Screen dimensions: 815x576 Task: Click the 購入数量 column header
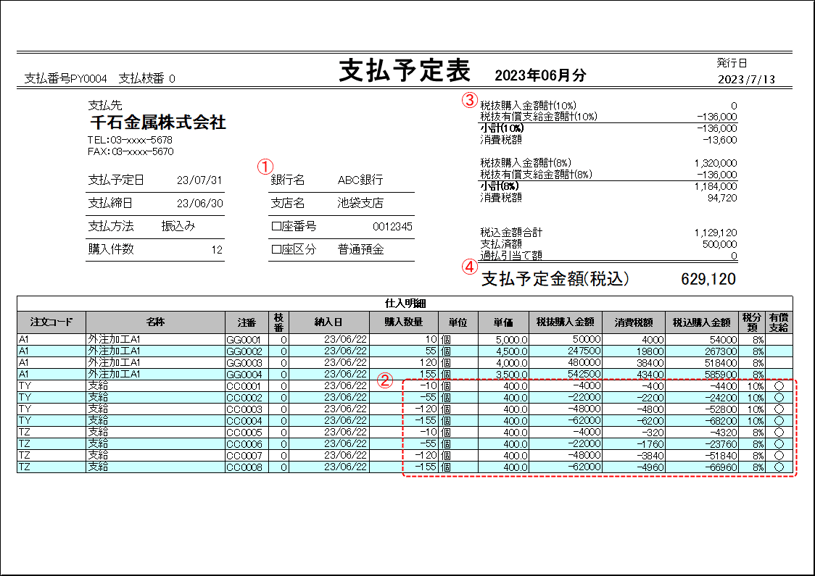tap(404, 322)
